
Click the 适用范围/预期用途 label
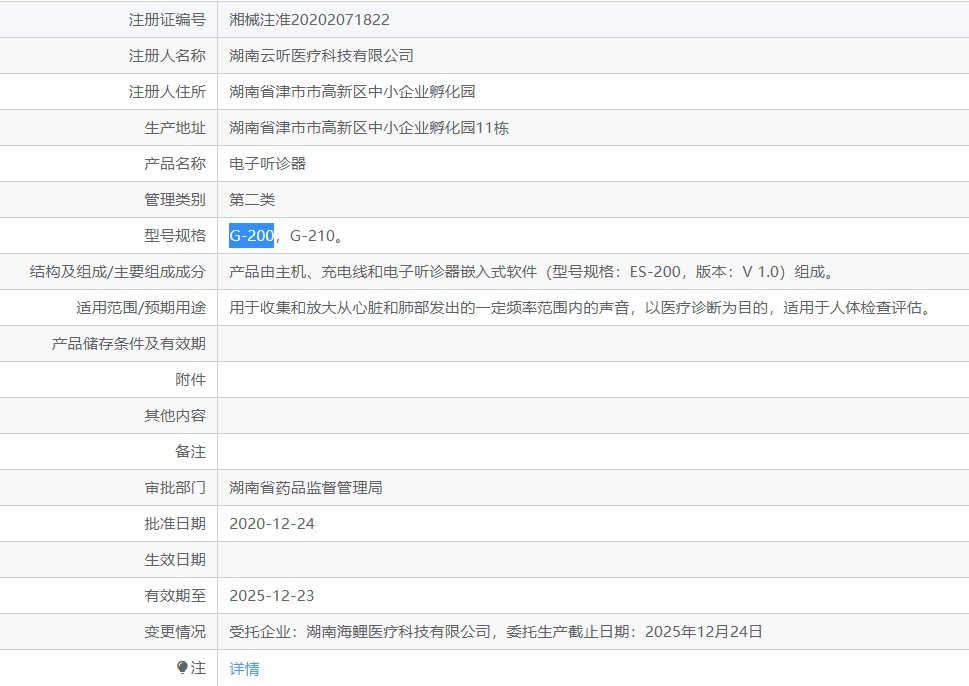141,308
